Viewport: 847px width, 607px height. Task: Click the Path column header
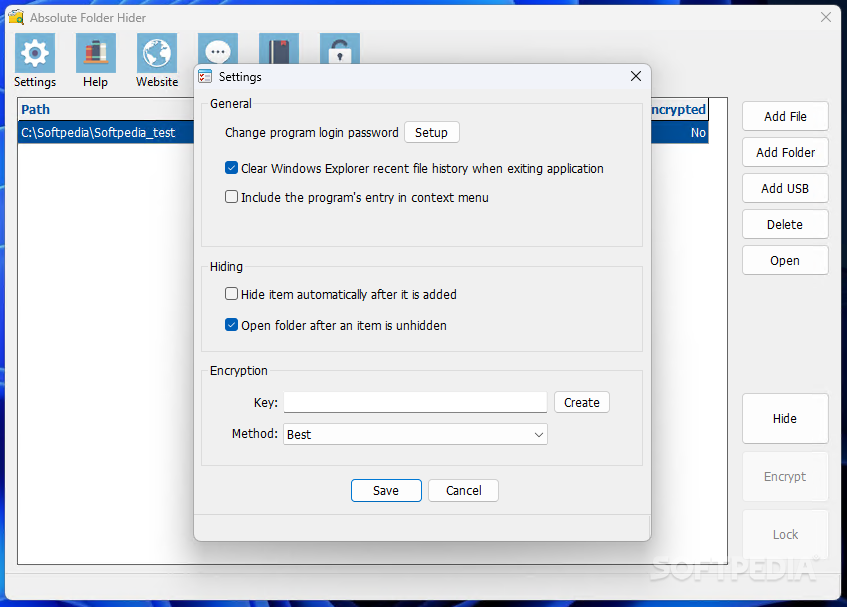(106, 110)
